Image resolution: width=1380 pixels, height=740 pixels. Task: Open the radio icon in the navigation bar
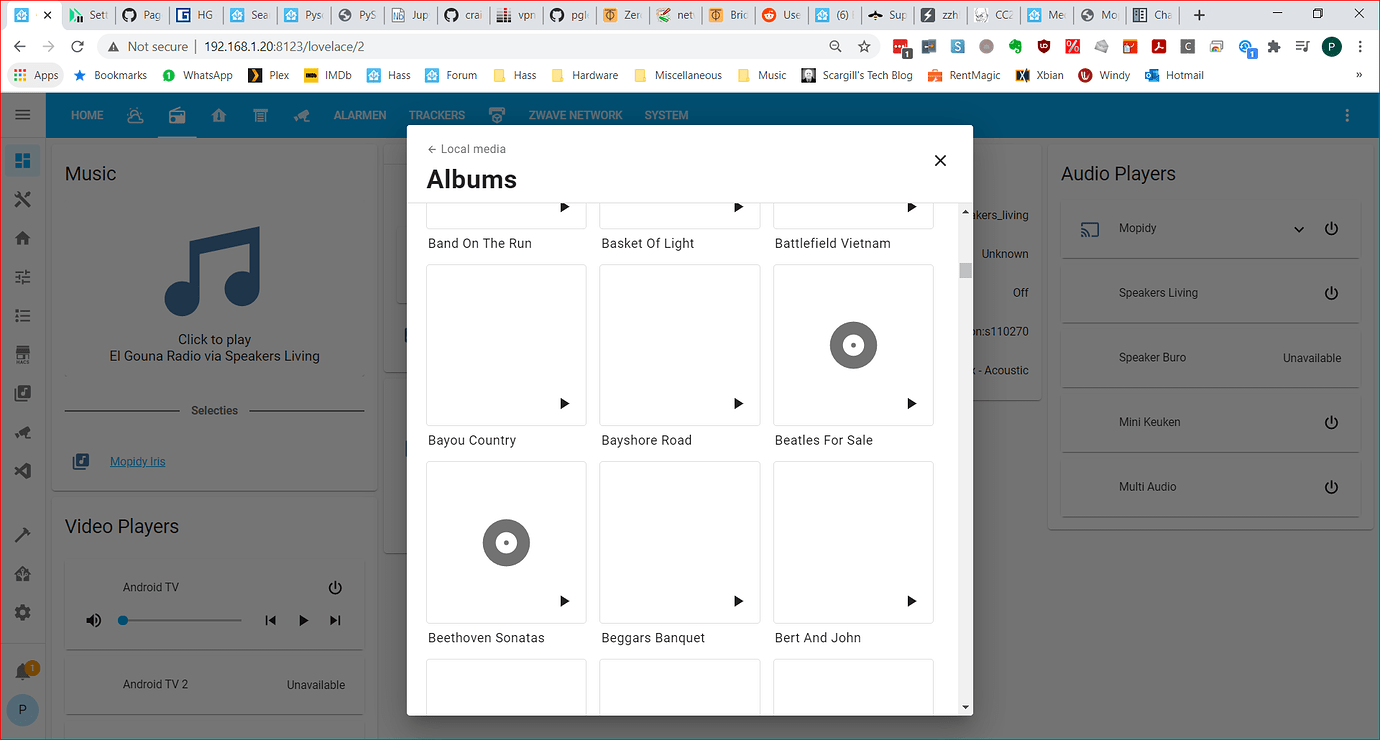(177, 115)
